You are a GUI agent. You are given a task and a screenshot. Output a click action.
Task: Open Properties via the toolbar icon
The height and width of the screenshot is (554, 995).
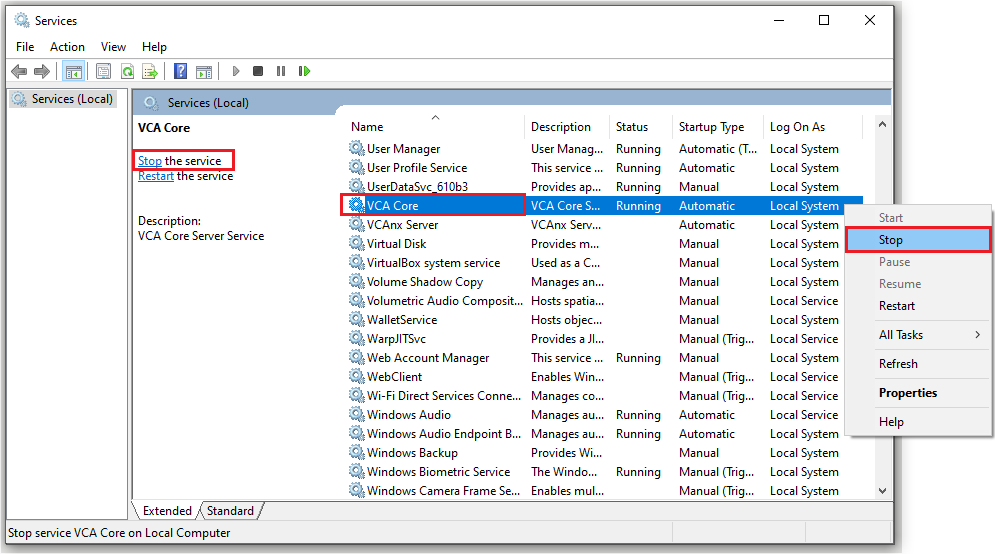(103, 71)
